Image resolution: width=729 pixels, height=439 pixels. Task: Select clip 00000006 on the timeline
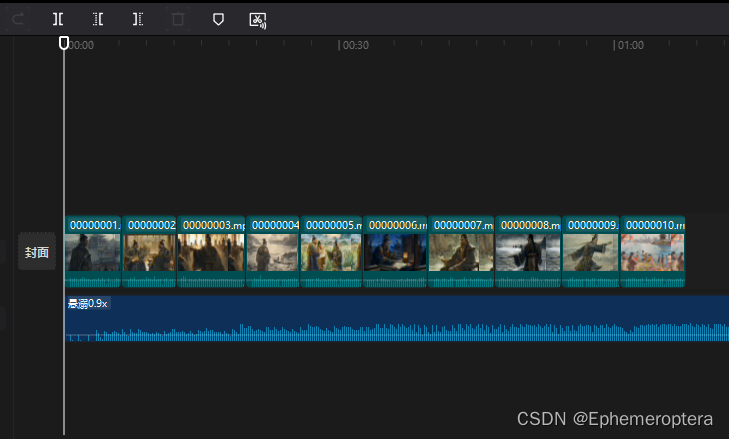coord(395,252)
